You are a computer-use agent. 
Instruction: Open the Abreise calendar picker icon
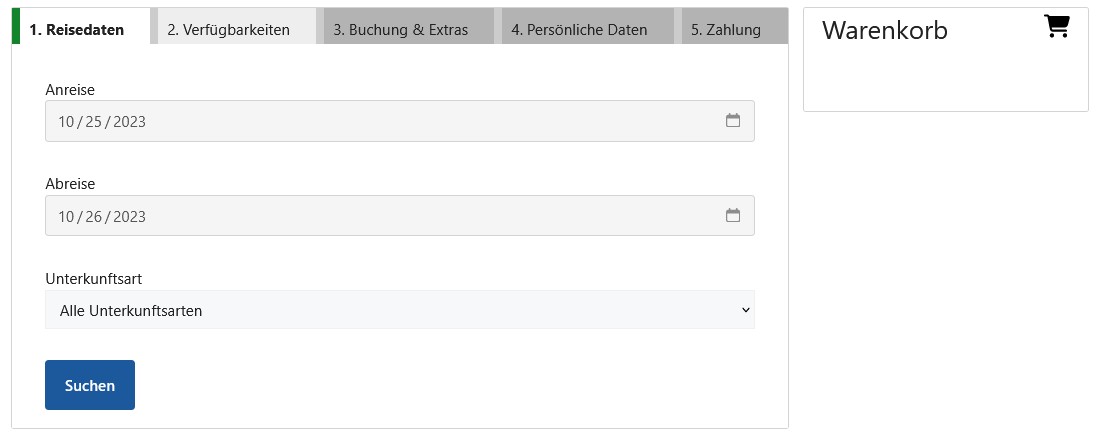pyautogui.click(x=733, y=215)
